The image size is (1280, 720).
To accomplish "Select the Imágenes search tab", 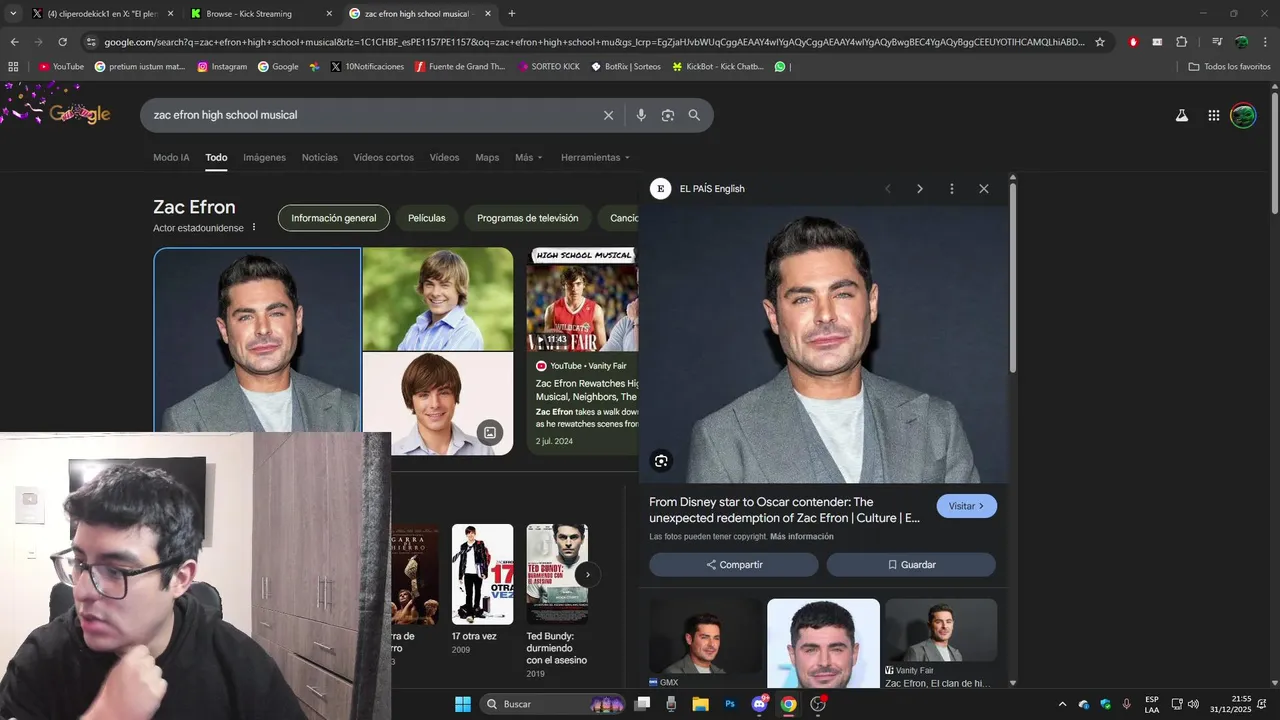I will pyautogui.click(x=264, y=158).
